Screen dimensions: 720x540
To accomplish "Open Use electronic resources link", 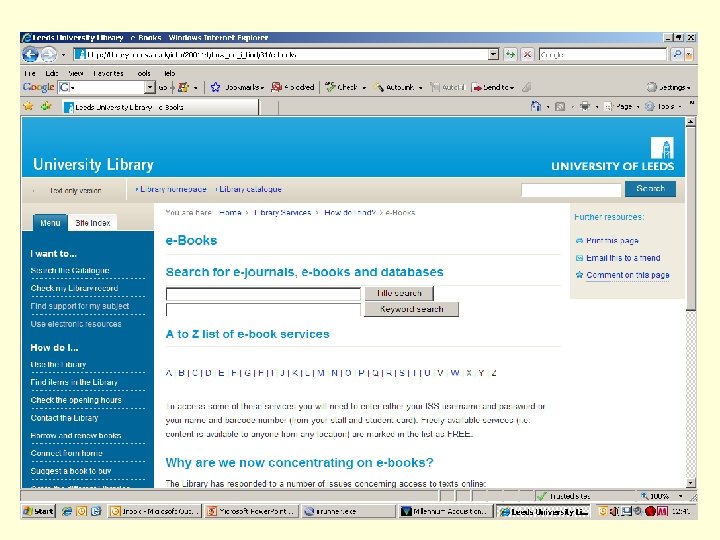I will (x=76, y=324).
